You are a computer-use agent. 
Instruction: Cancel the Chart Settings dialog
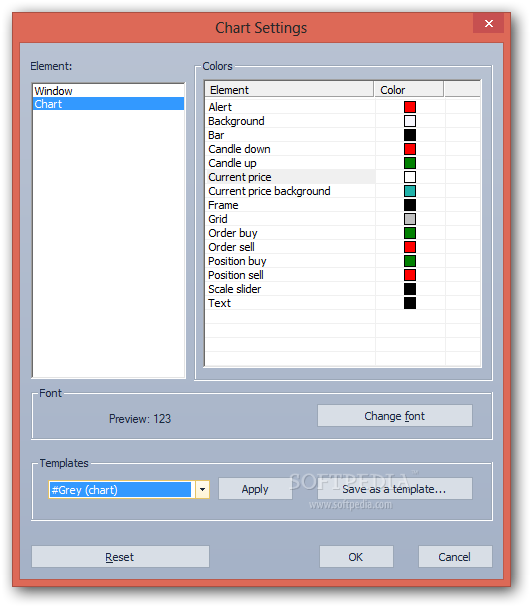click(455, 557)
